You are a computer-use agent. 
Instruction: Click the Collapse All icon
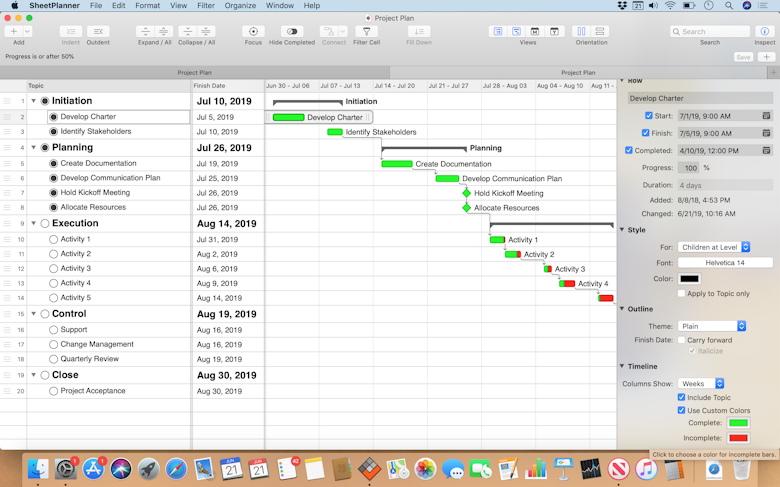click(206, 31)
